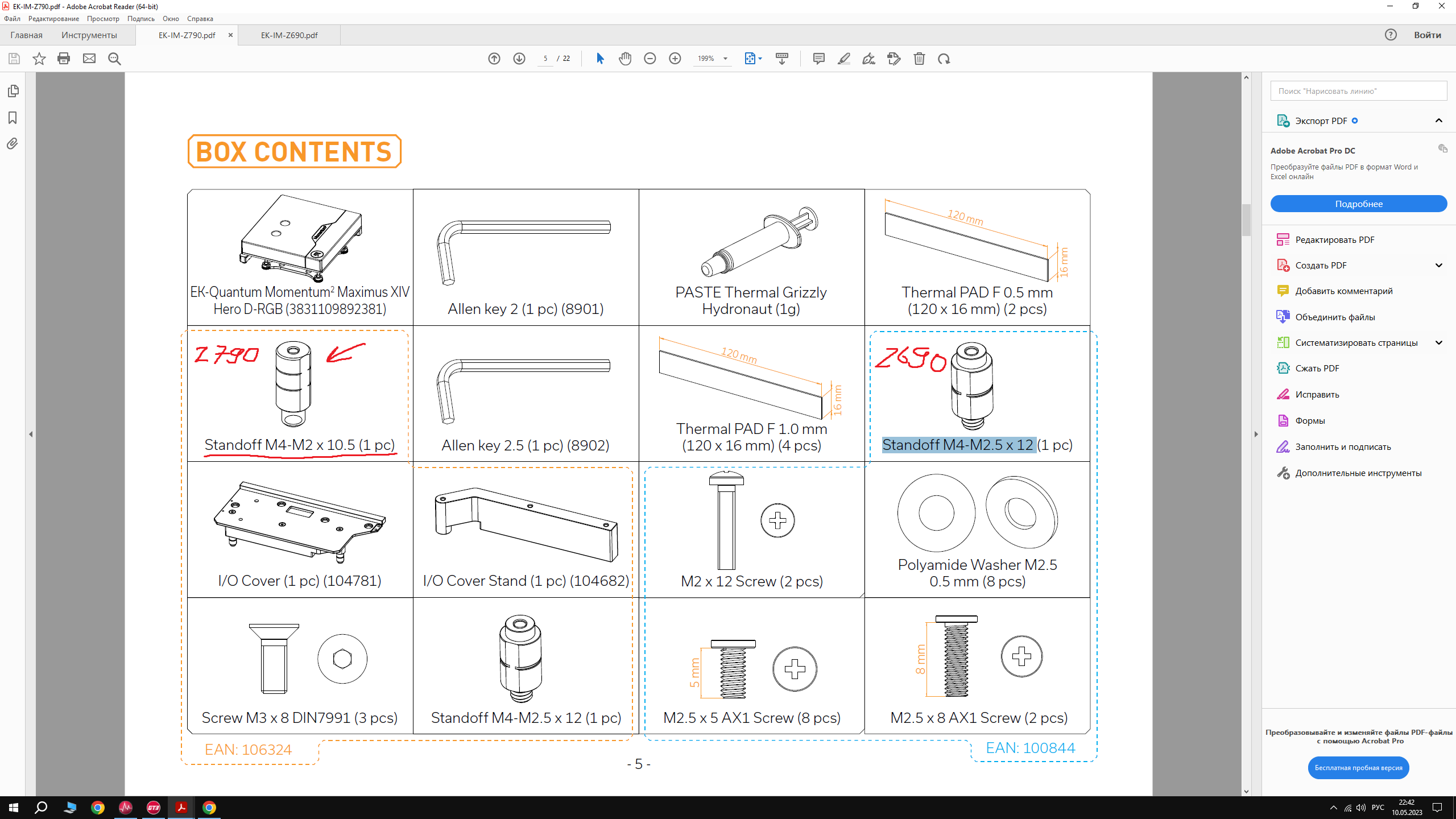Expand Систематизировать страницы chevron

click(x=1439, y=343)
